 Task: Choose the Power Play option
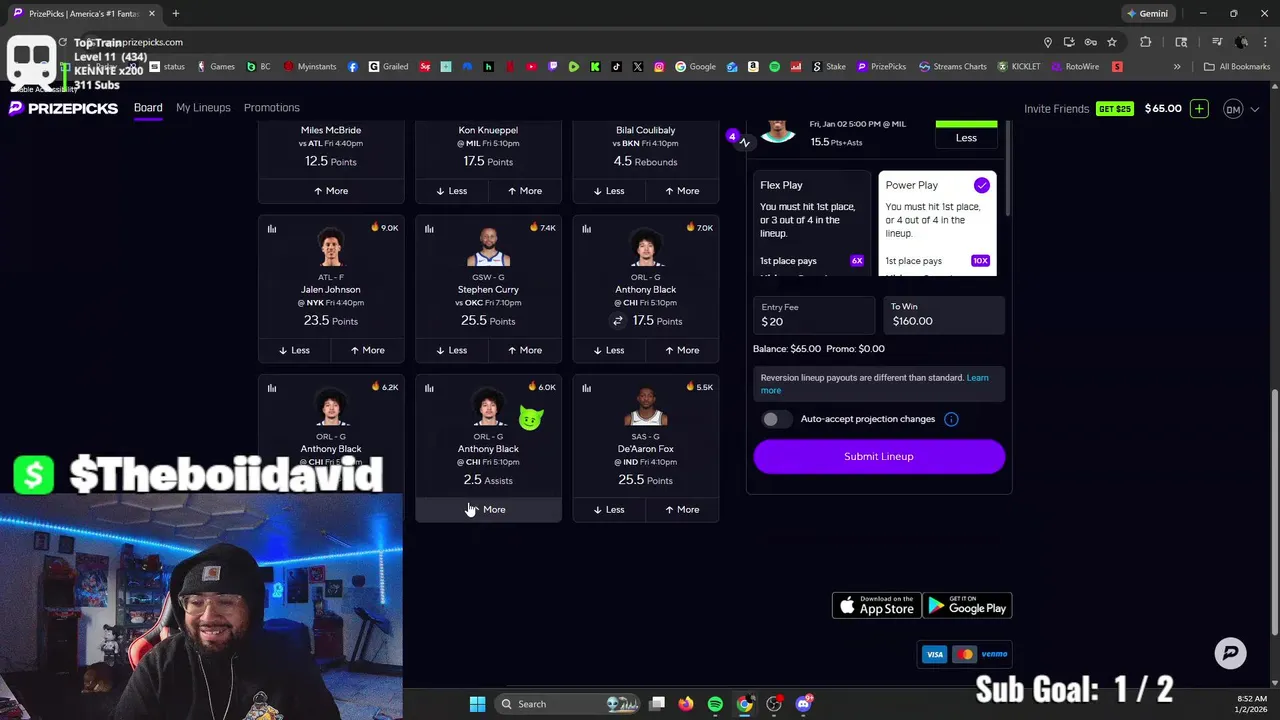click(937, 224)
